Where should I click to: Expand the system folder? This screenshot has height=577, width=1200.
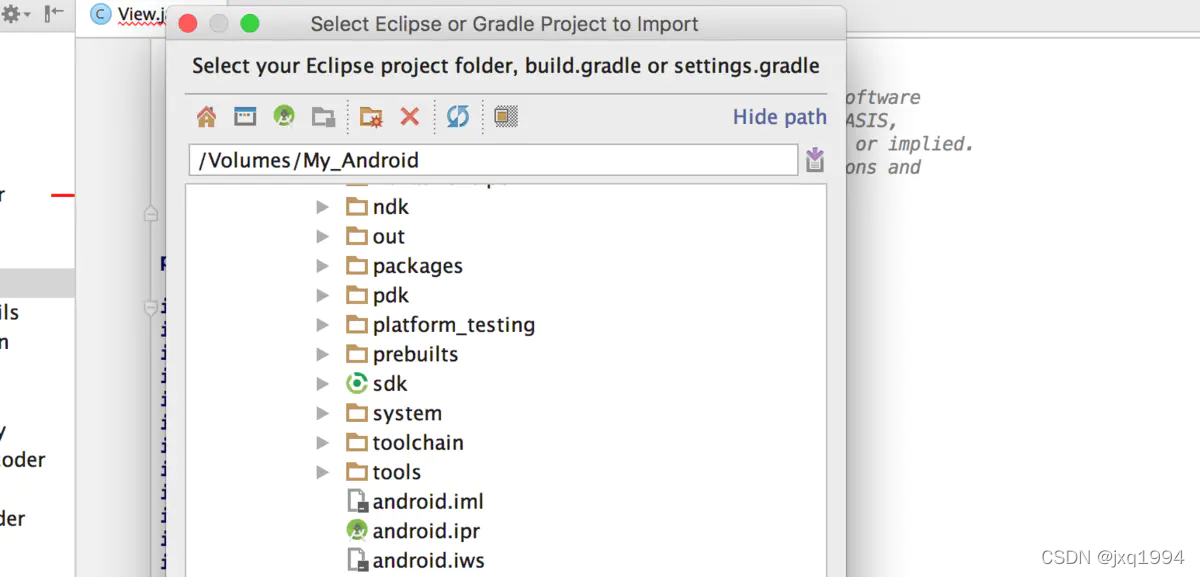(322, 413)
